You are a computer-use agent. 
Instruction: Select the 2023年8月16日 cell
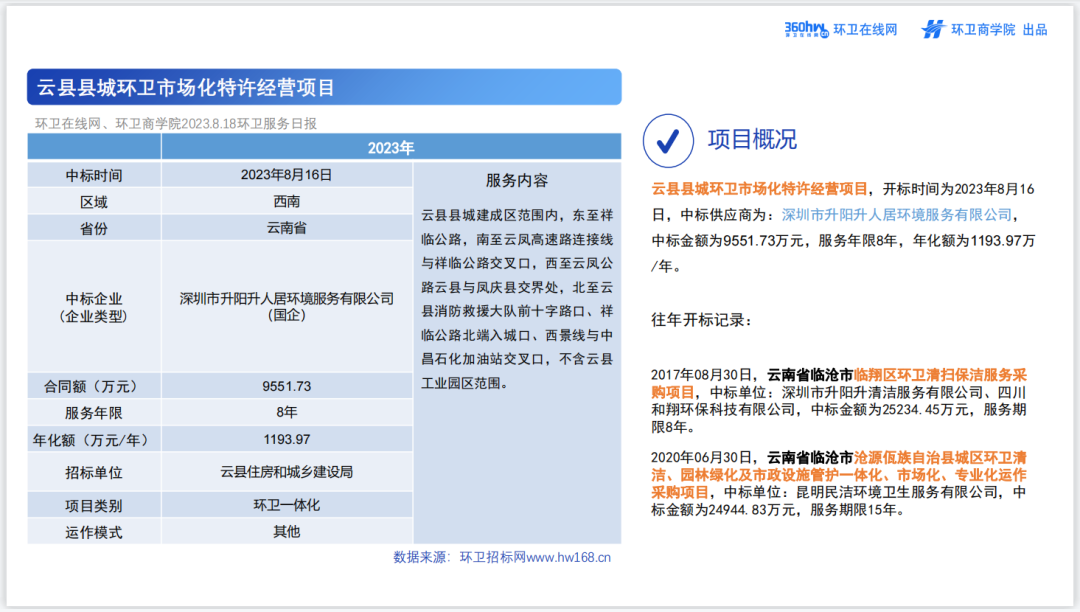coord(287,175)
